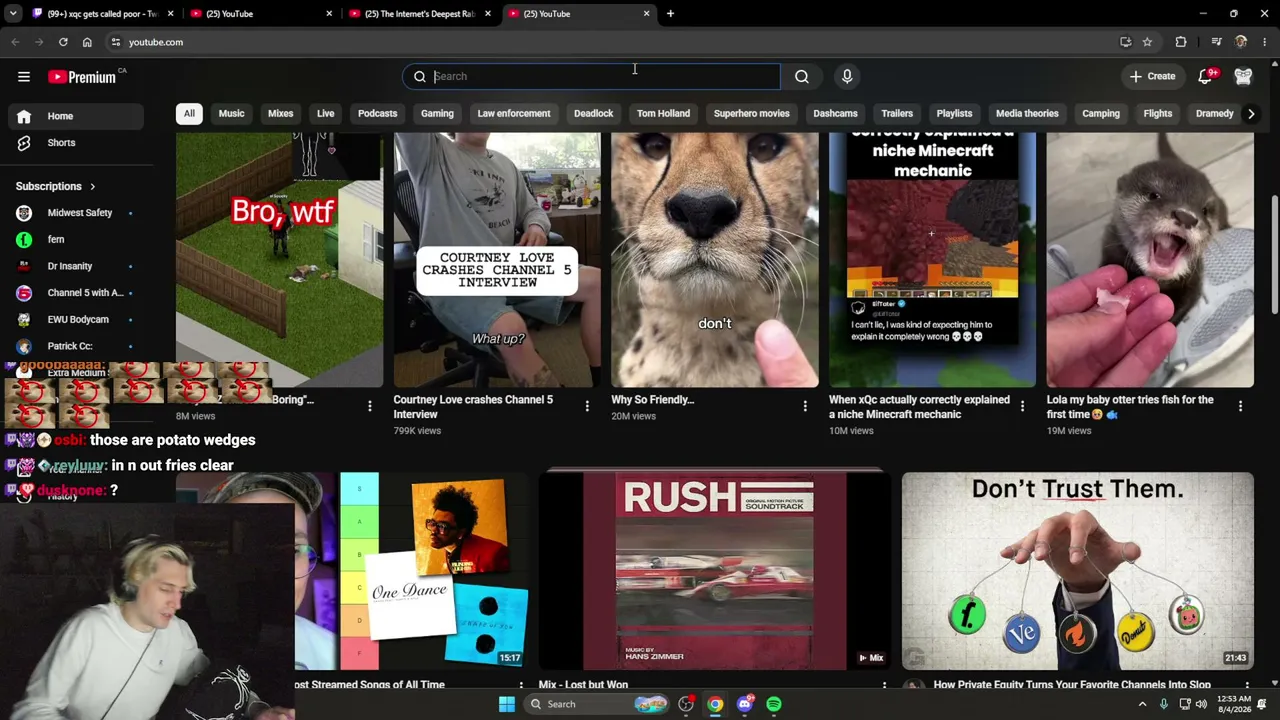Submit search with the magnifier button
The height and width of the screenshot is (720, 1280).
[802, 76]
